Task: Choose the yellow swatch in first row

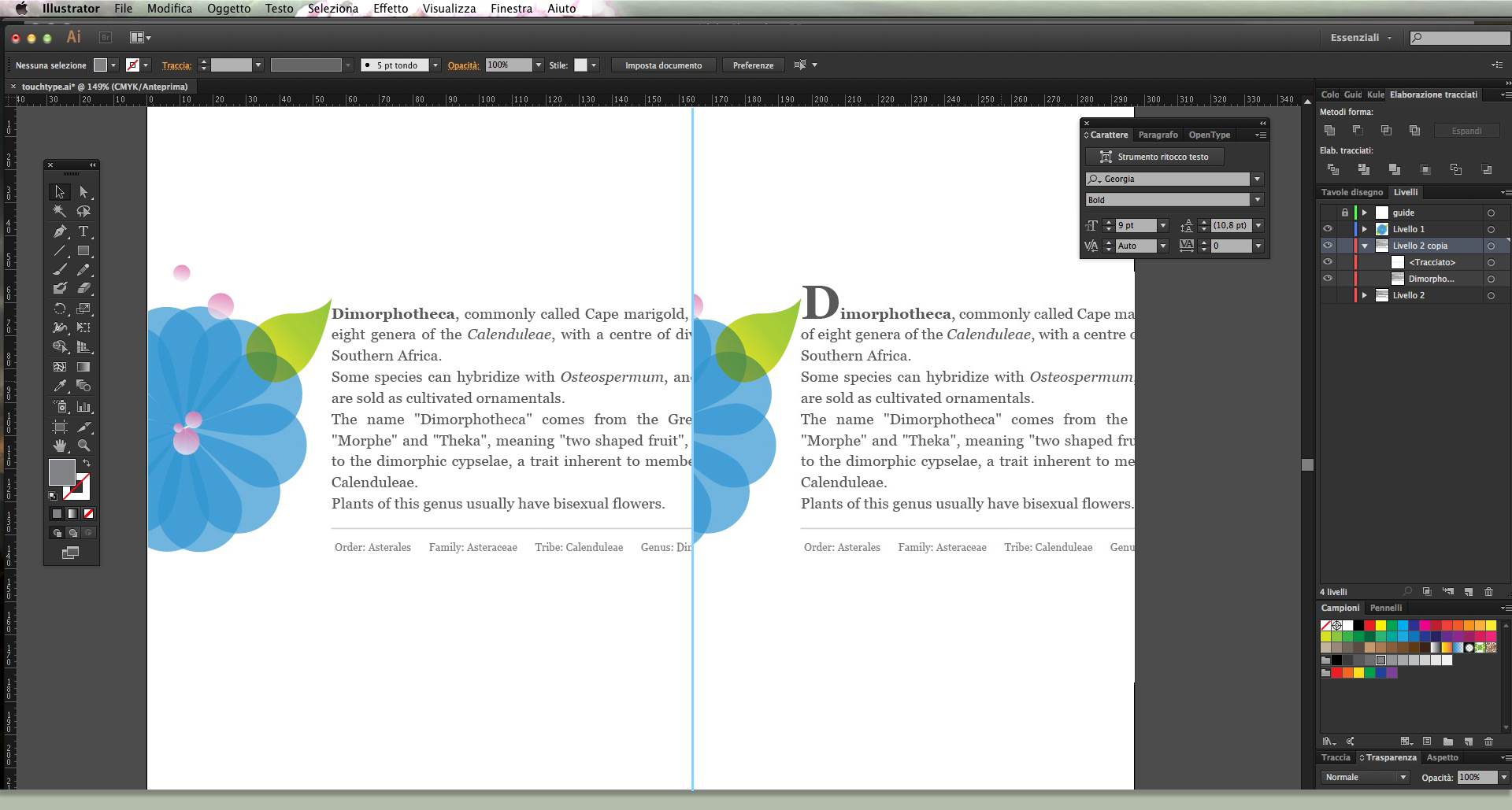Action: click(x=1380, y=626)
